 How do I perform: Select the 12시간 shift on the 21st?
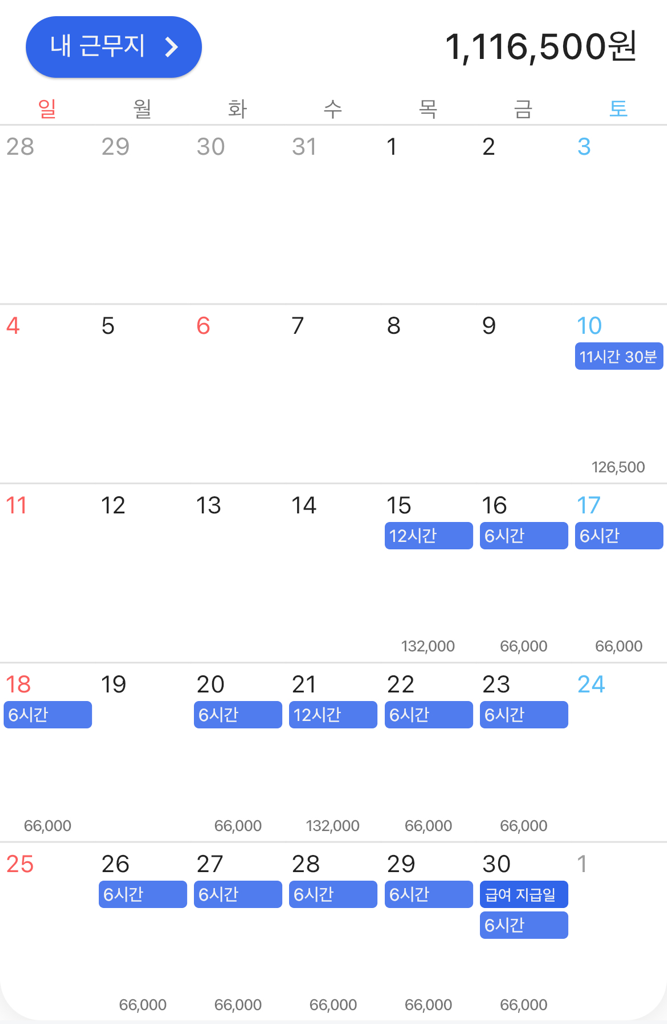[x=333, y=715]
